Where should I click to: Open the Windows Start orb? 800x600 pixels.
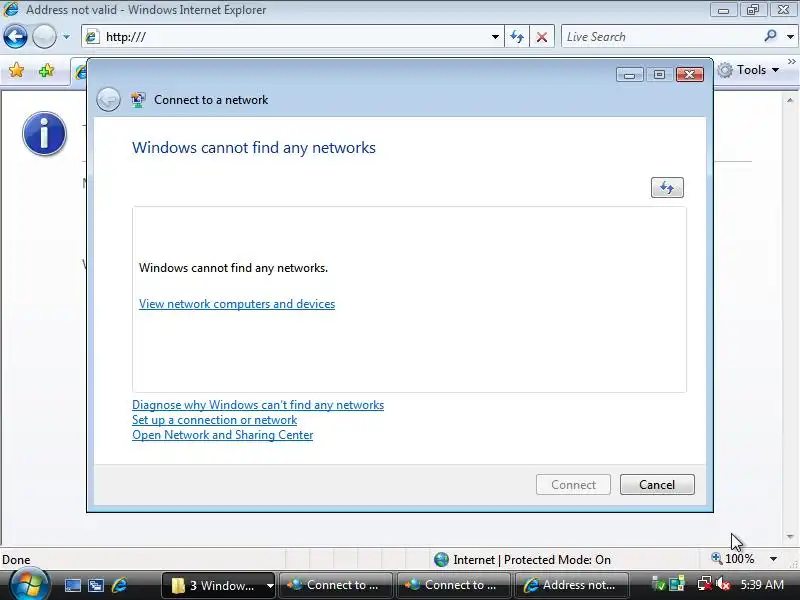click(x=29, y=585)
